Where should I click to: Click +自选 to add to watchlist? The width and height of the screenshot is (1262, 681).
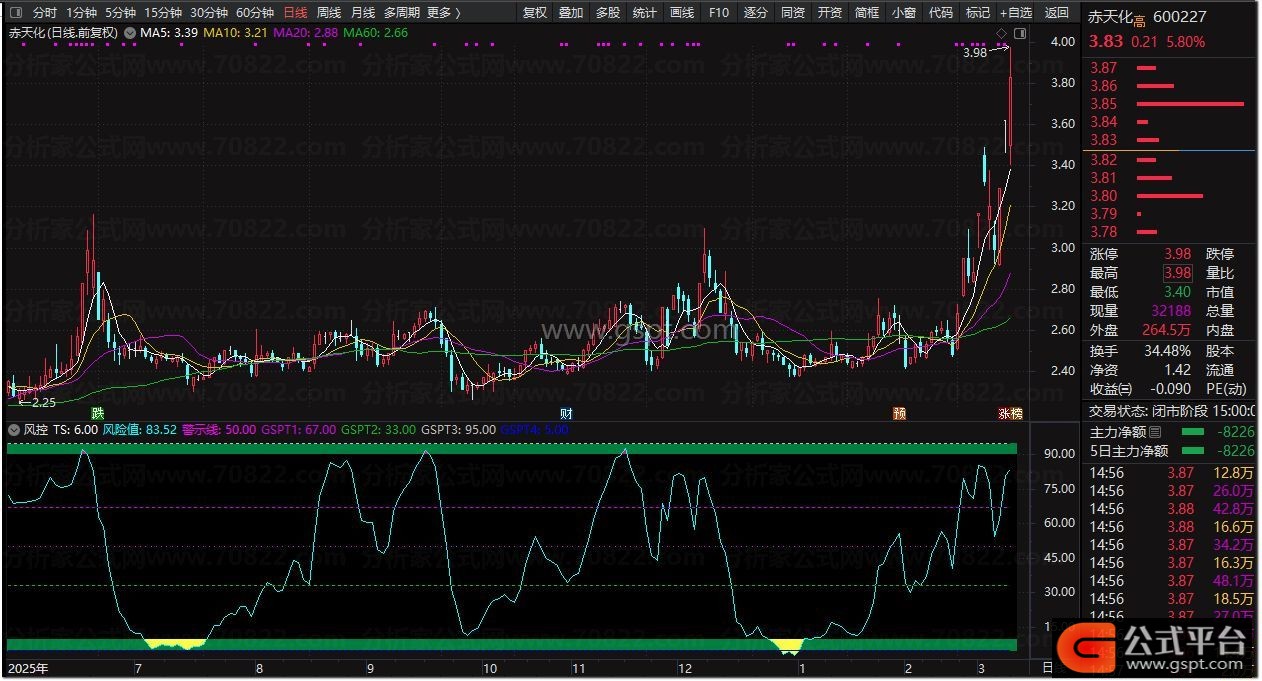pyautogui.click(x=1015, y=13)
